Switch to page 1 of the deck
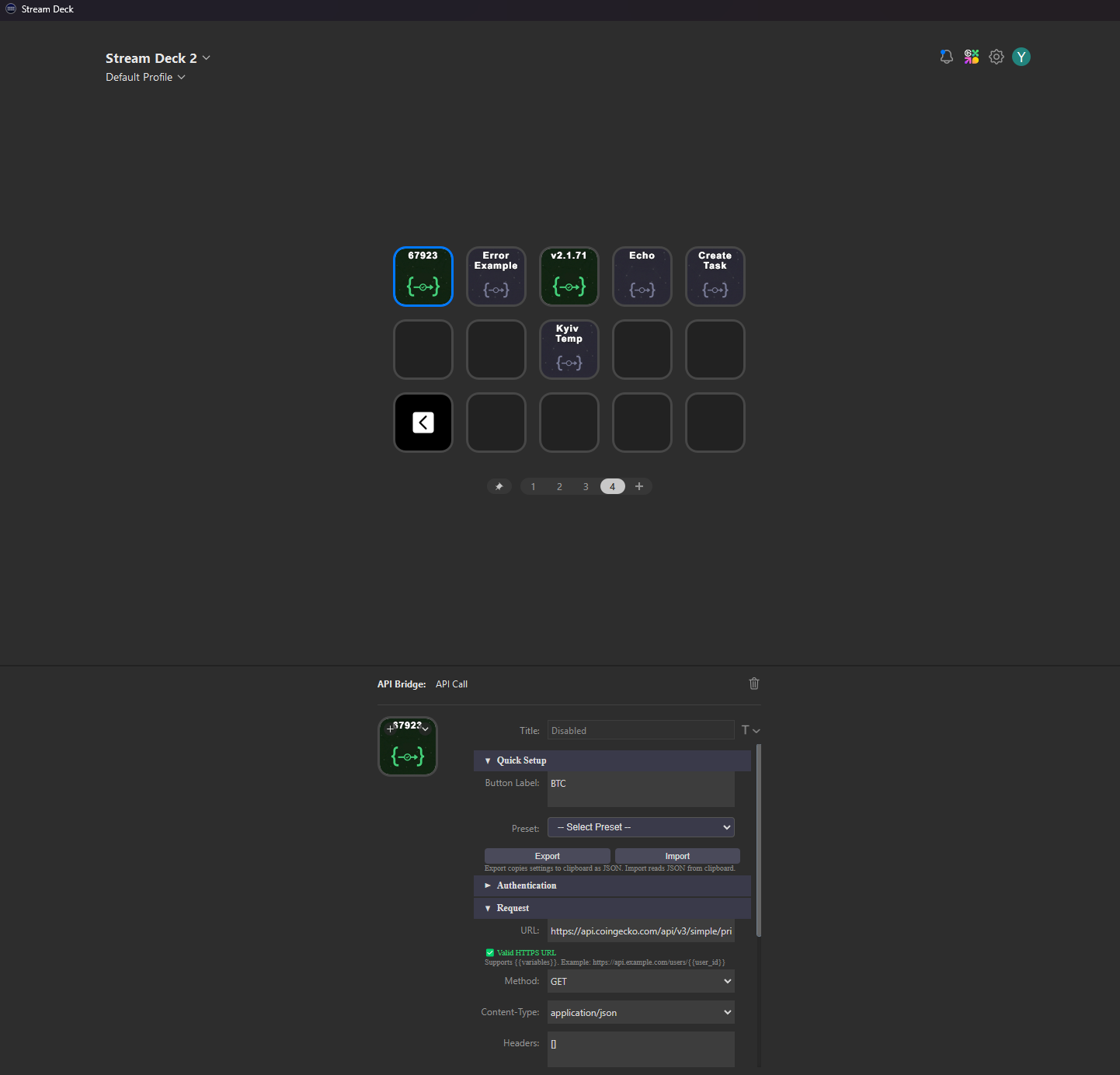The image size is (1120, 1075). (533, 486)
